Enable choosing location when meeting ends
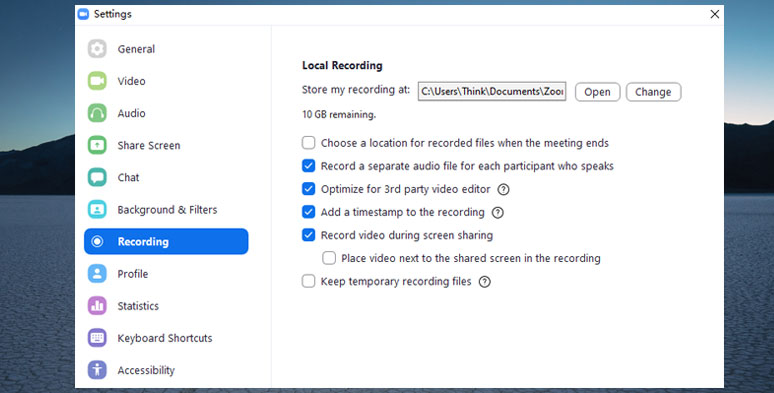774x393 pixels. click(309, 143)
